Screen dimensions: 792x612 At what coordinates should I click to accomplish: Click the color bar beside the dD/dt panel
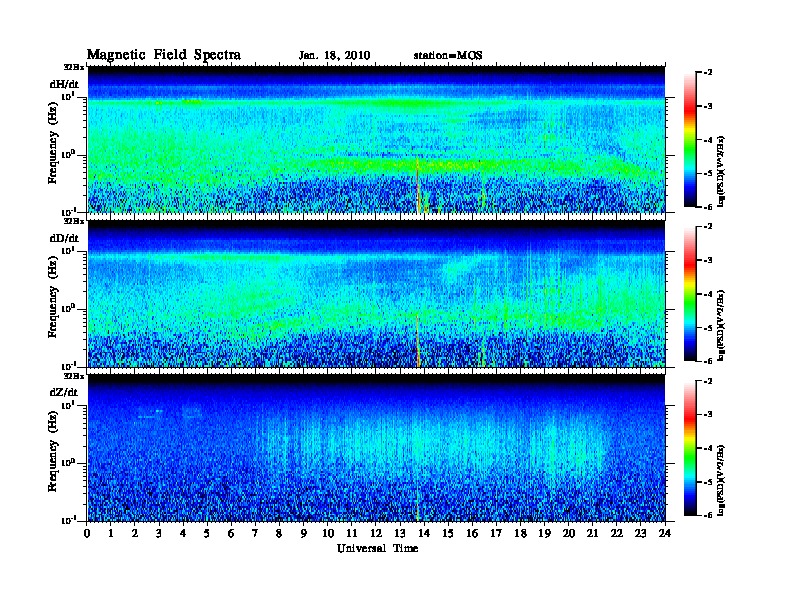click(690, 293)
